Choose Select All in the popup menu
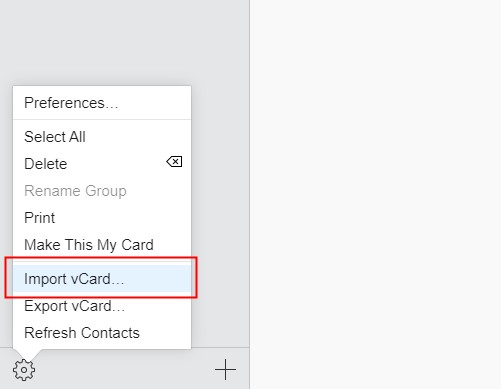Viewport: 501px width, 389px height. 55,137
